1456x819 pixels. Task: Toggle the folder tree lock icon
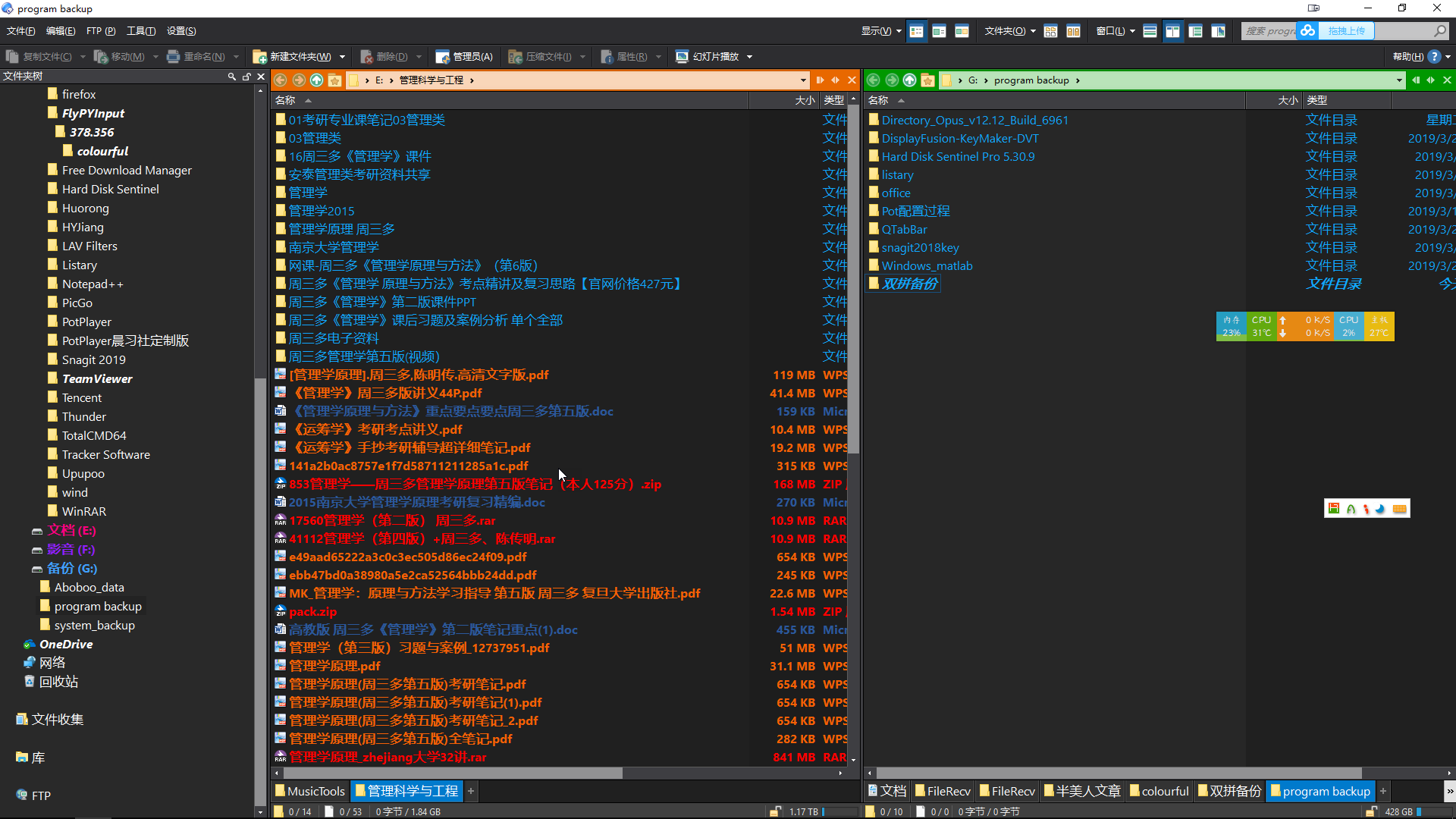pos(246,77)
